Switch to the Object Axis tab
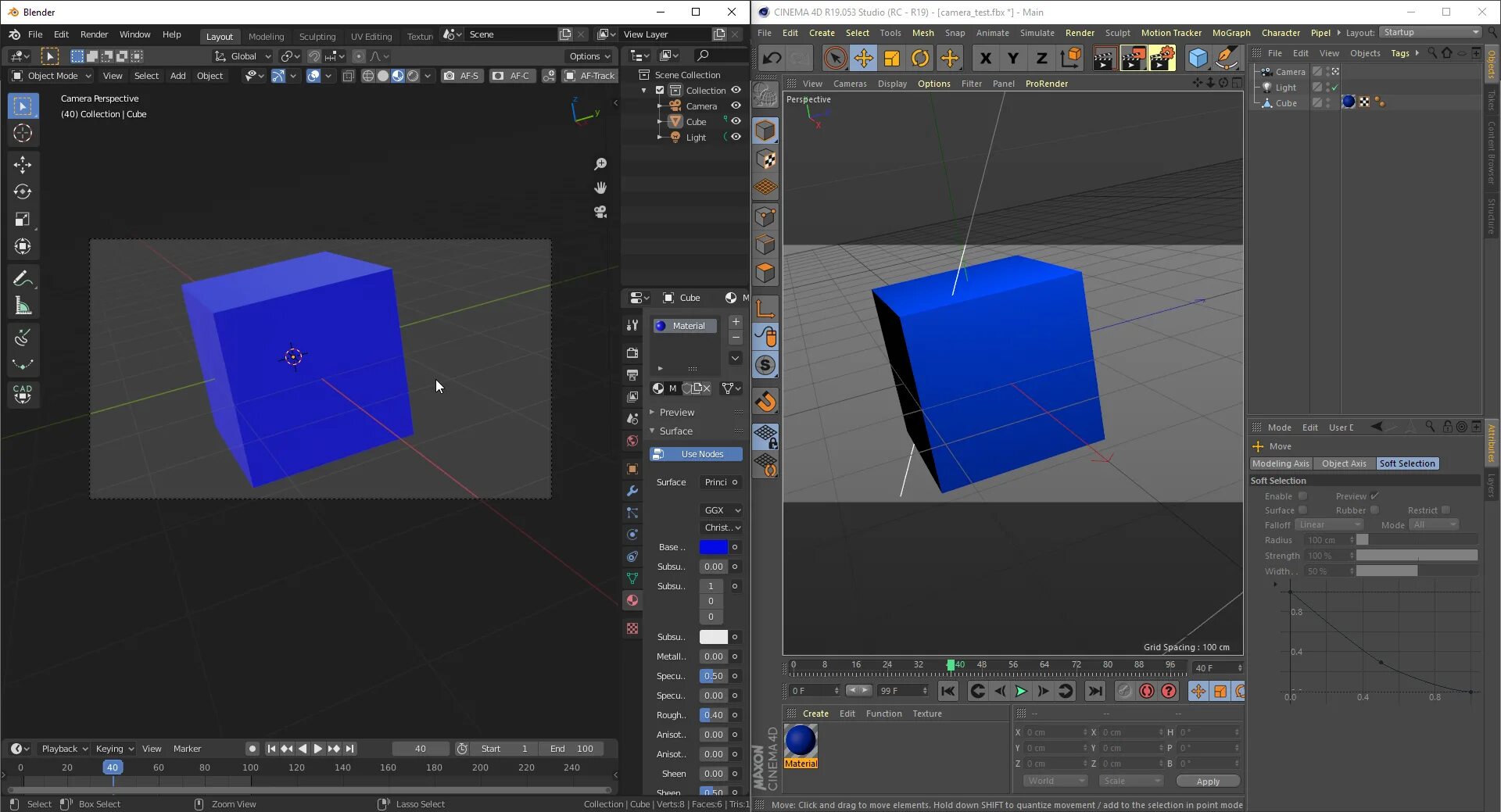The height and width of the screenshot is (812, 1501). click(x=1344, y=463)
